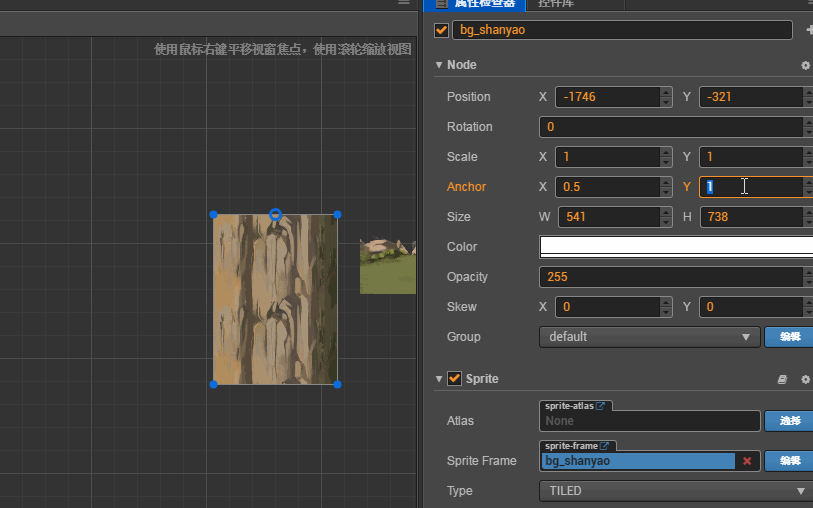Click the Skew Y input field
The width and height of the screenshot is (813, 508).
click(751, 307)
